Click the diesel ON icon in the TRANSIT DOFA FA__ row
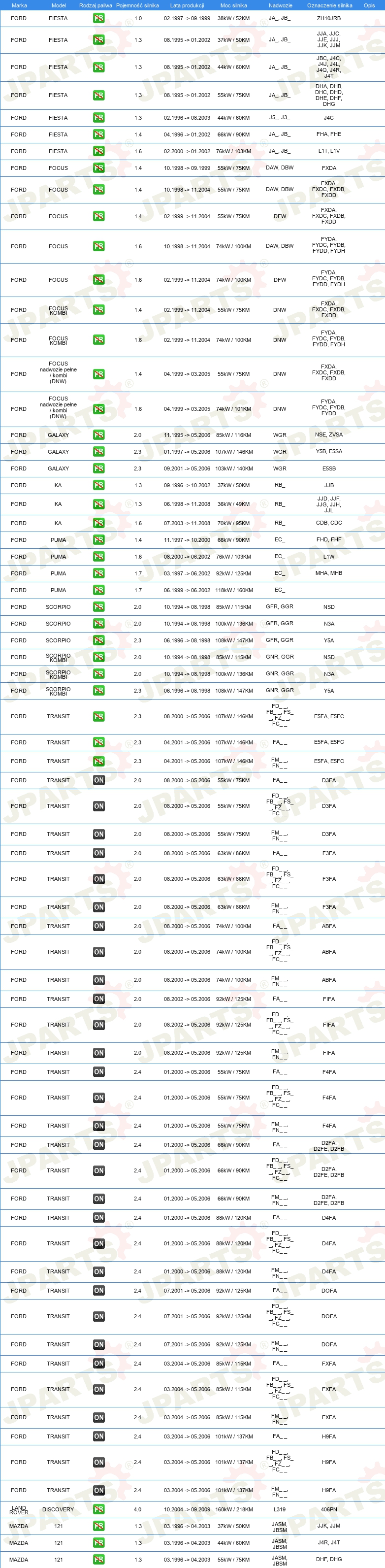Viewport: 385px width, 1568px height. point(98,1291)
